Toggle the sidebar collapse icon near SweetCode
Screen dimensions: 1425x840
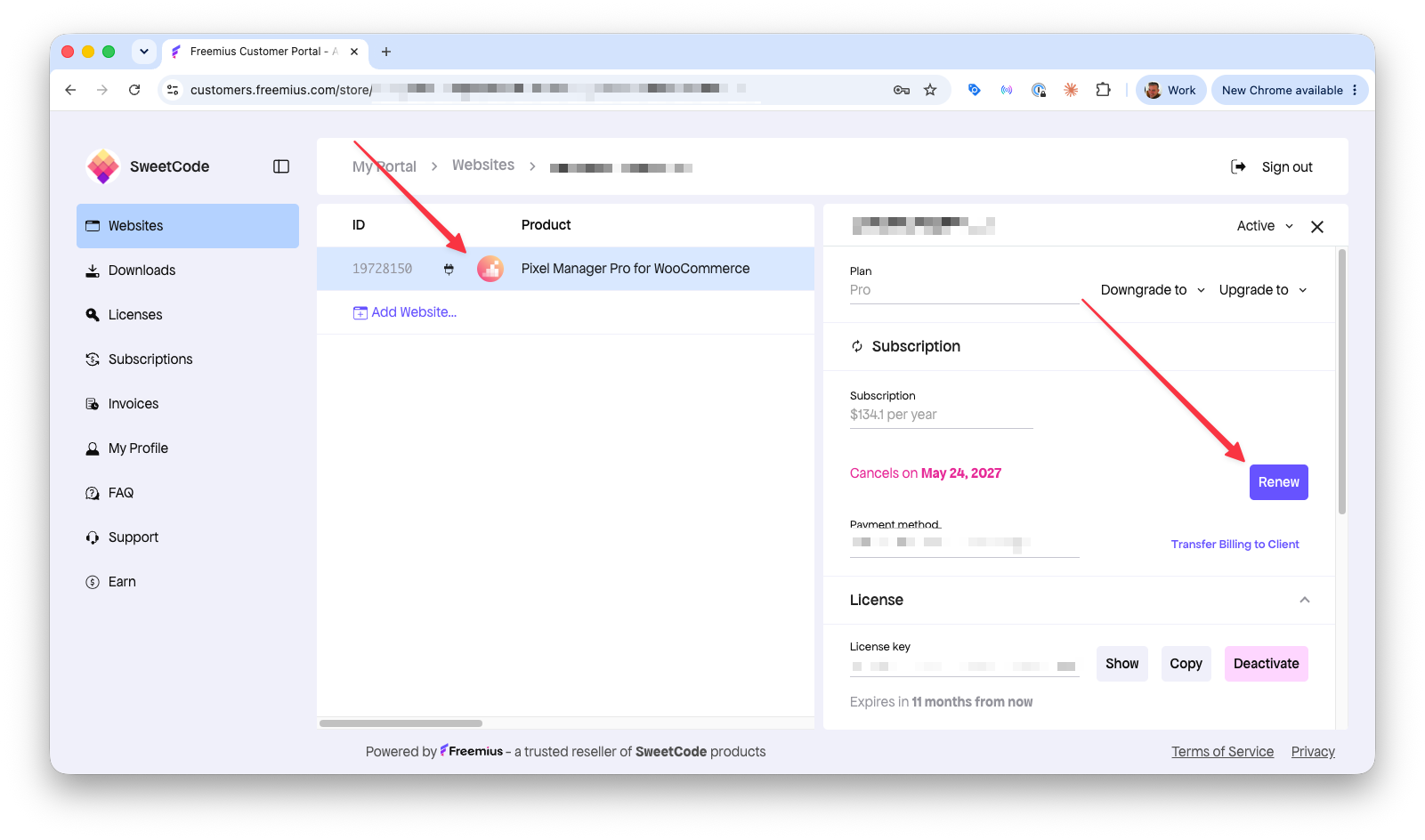[x=281, y=166]
